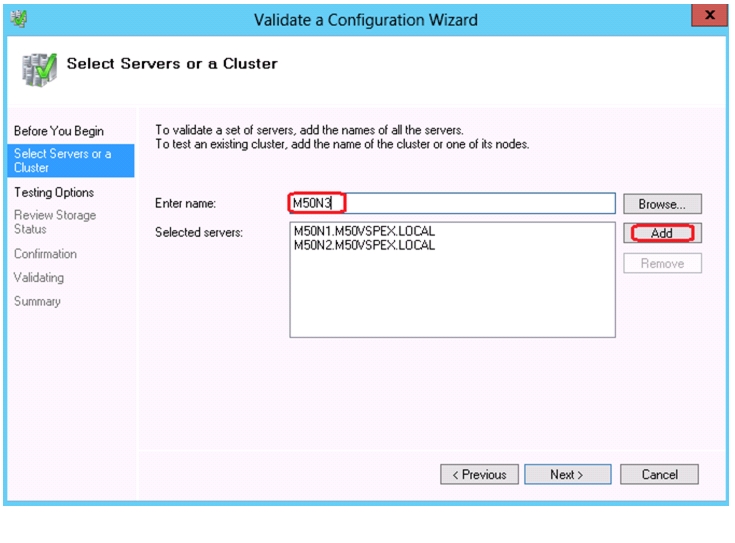Open the Confirmation step
The height and width of the screenshot is (543, 735).
[45, 254]
